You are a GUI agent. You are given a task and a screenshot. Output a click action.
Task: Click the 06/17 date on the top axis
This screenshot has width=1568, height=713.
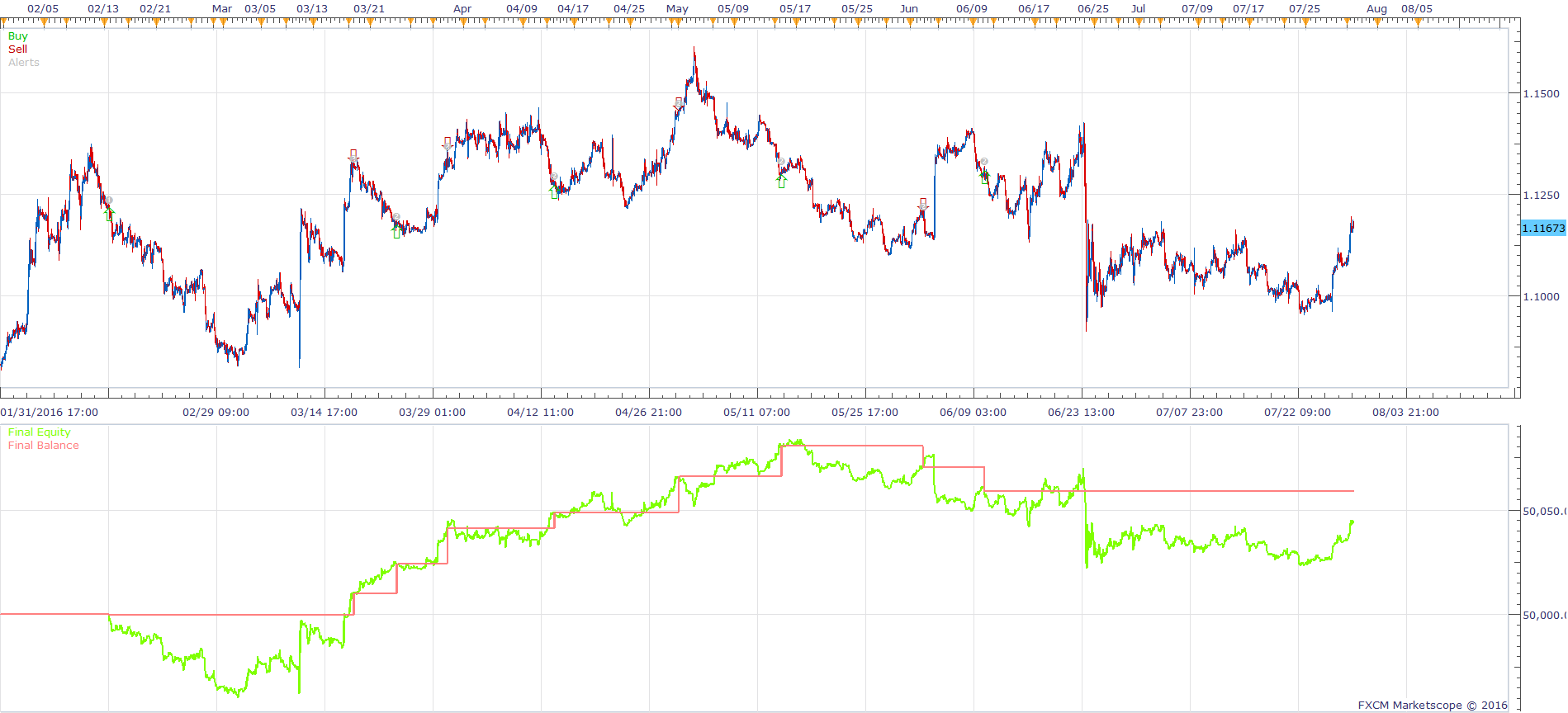1034,8
